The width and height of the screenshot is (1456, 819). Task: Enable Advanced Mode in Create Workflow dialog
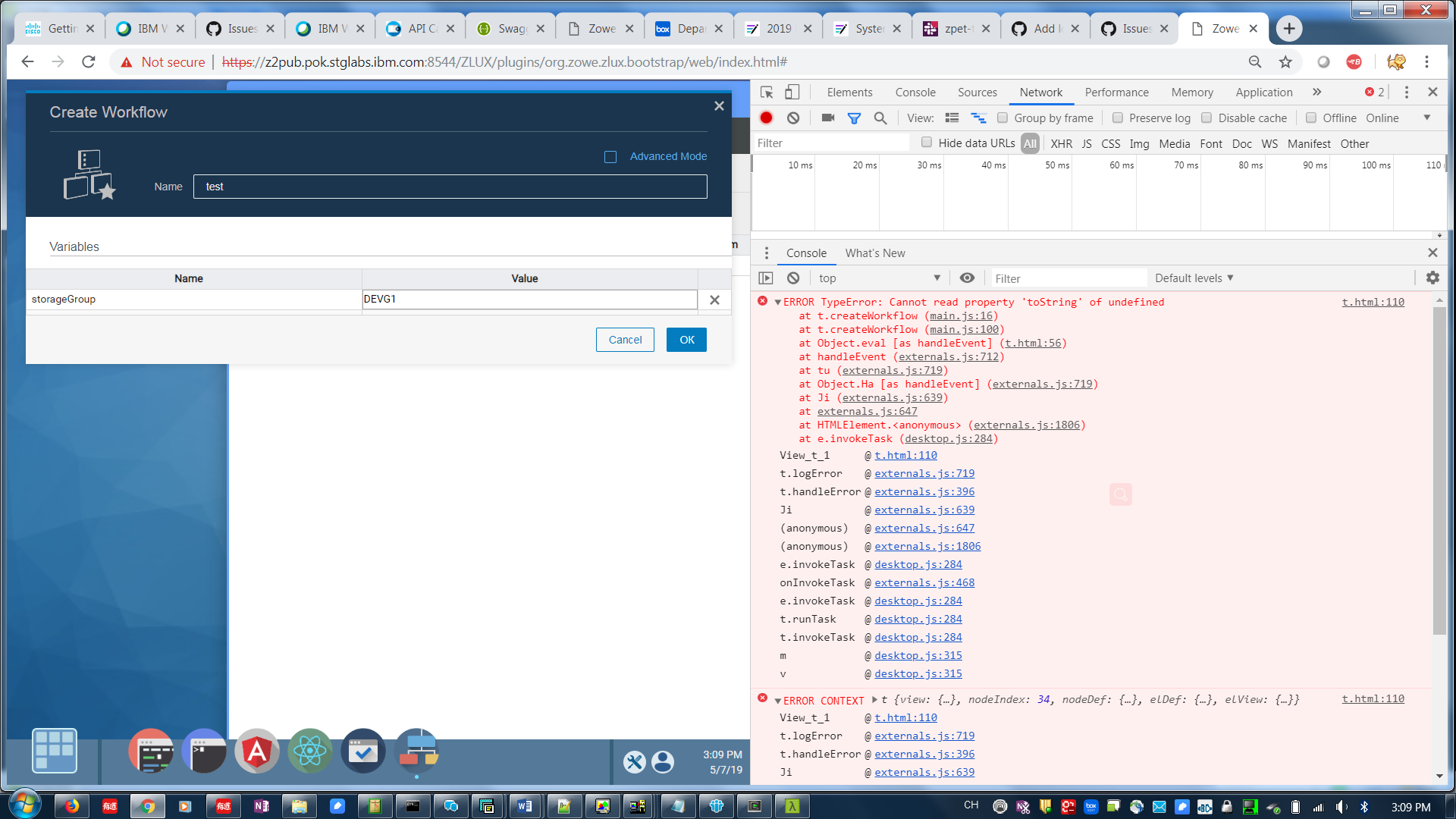coord(610,156)
